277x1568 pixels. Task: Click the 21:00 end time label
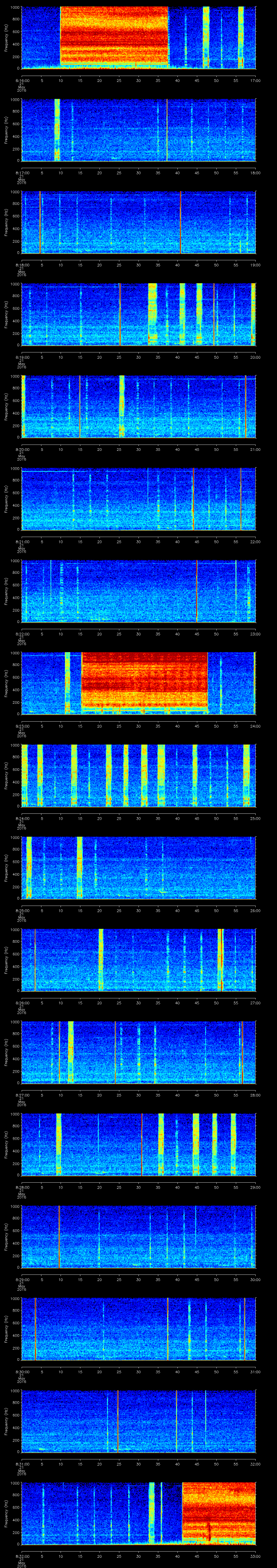click(256, 450)
